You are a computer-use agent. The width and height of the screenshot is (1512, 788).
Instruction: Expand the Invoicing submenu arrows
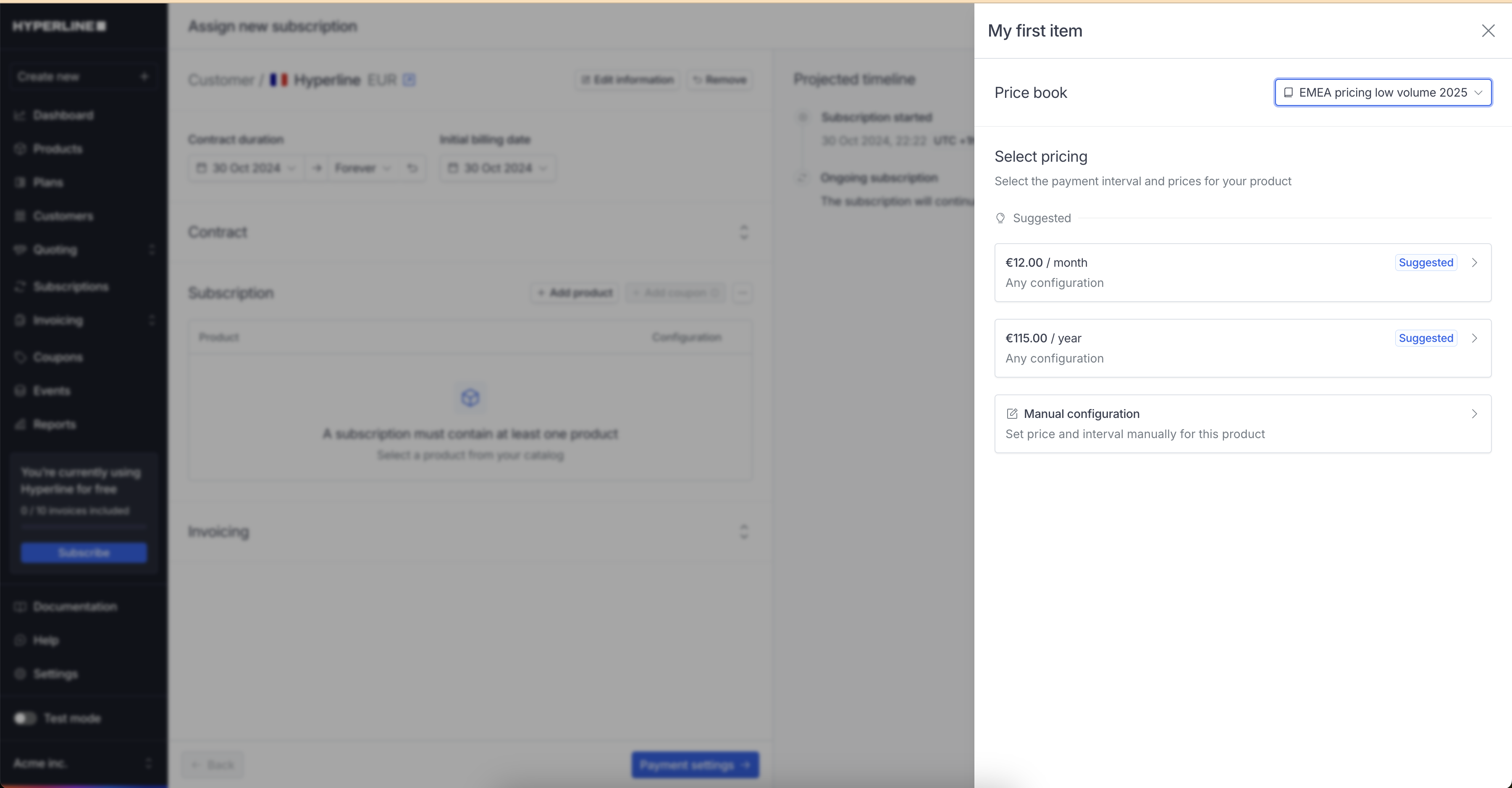tap(152, 320)
